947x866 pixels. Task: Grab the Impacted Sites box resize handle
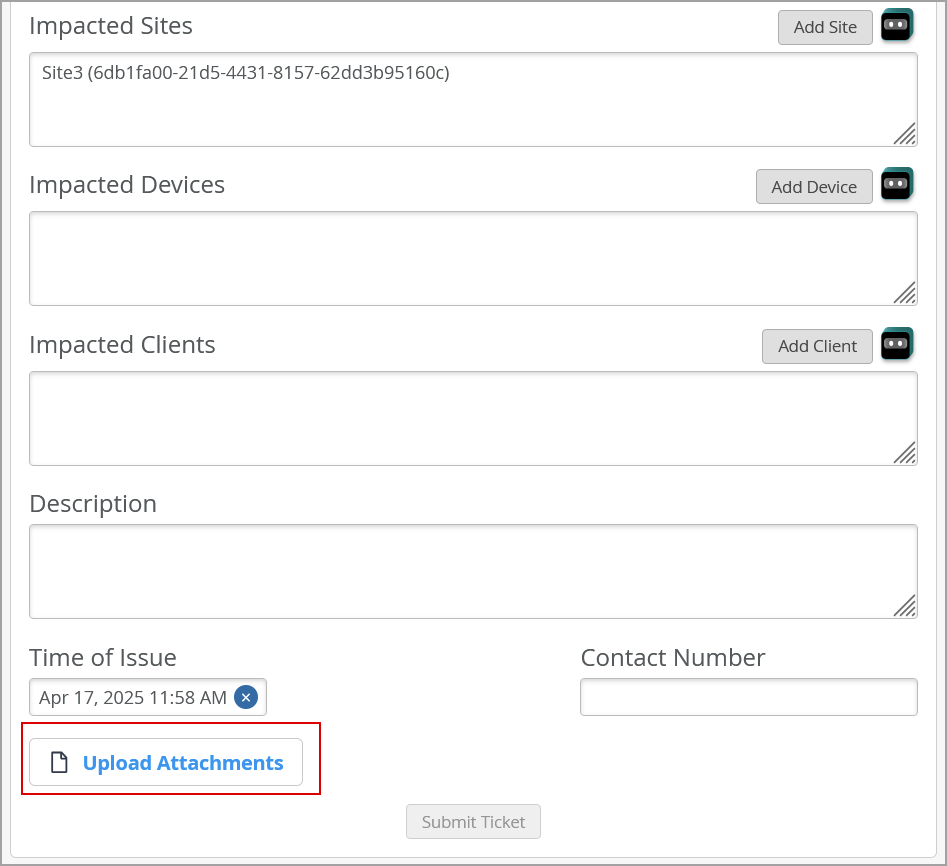click(x=905, y=134)
